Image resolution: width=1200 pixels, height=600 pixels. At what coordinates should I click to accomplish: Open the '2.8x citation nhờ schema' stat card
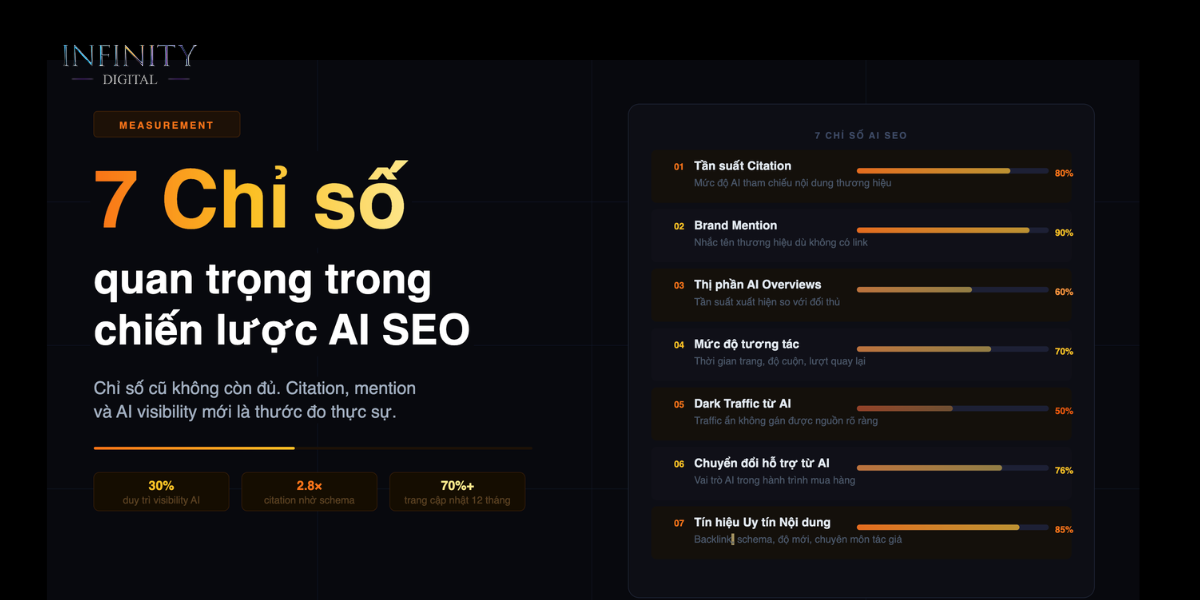pyautogui.click(x=309, y=492)
